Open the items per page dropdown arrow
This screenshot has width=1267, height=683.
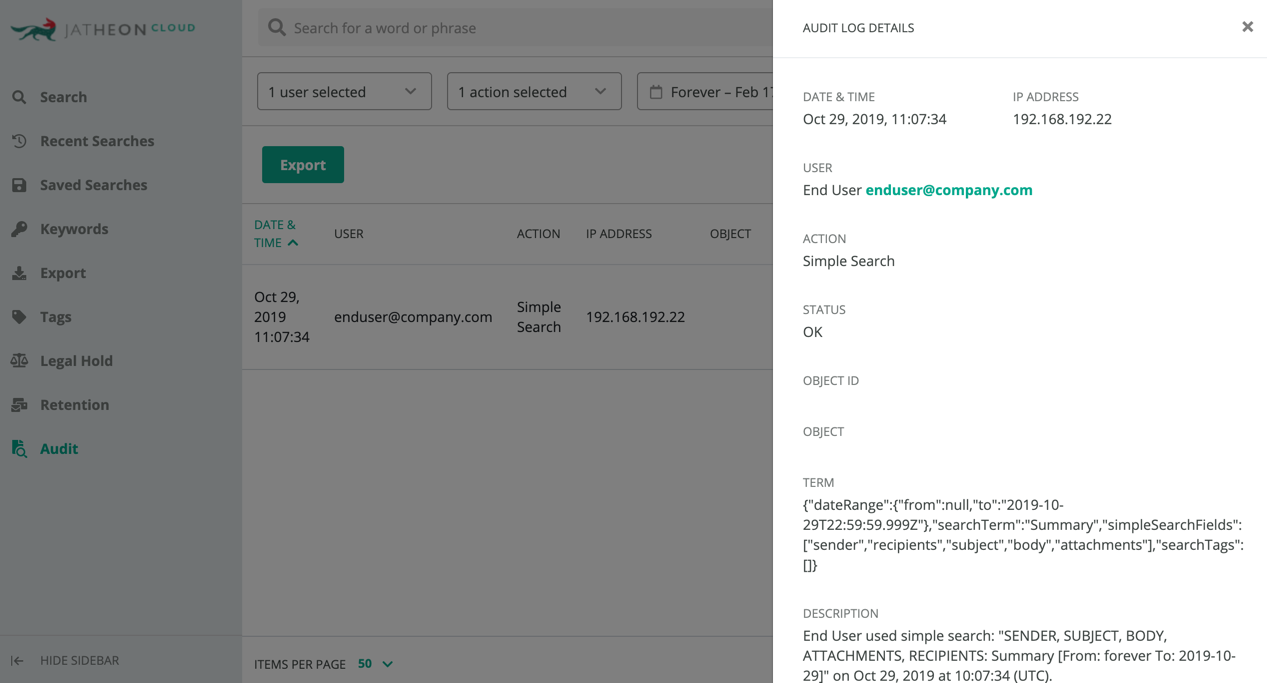point(388,664)
